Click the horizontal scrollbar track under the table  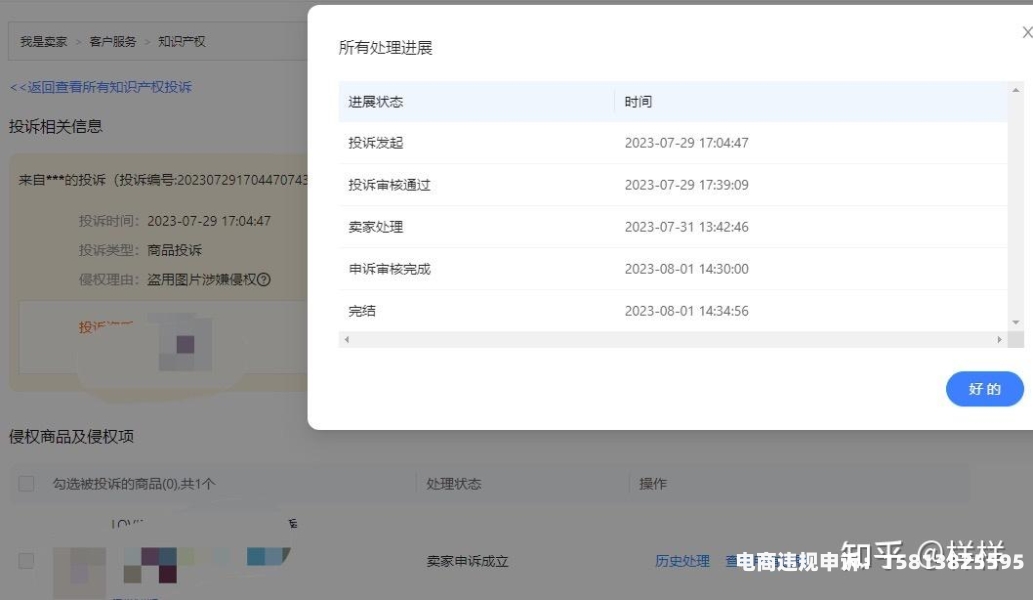click(672, 340)
